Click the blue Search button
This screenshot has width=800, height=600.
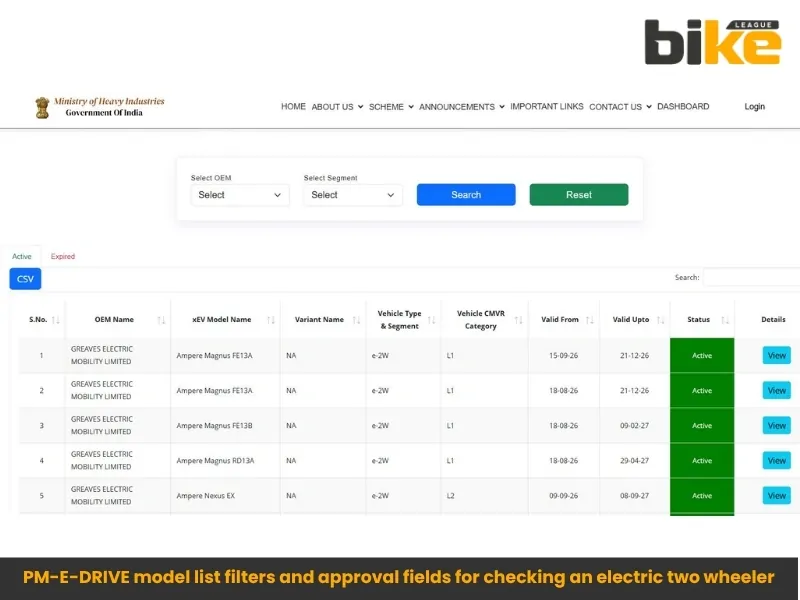pos(466,195)
